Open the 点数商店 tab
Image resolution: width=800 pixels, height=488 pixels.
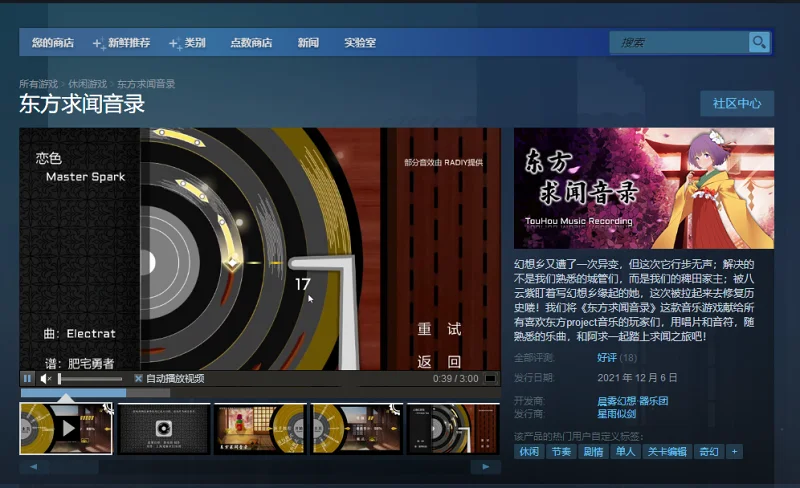point(251,43)
